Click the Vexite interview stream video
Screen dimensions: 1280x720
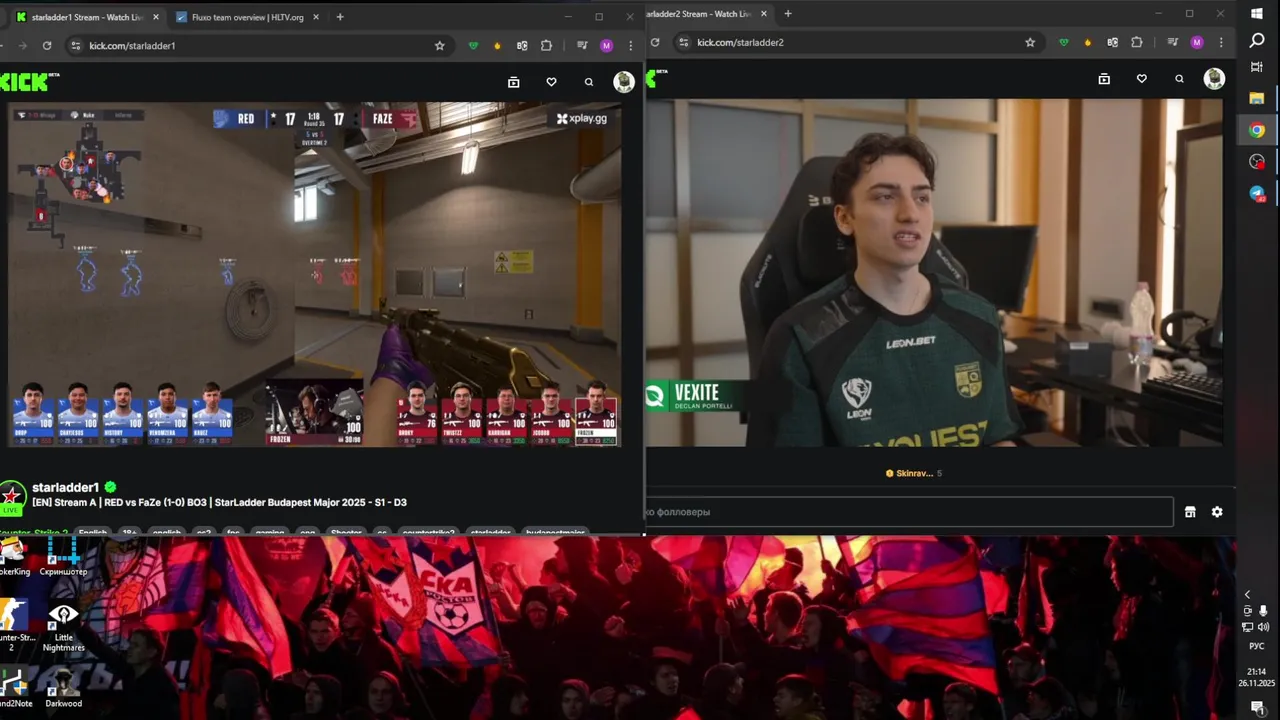(934, 272)
